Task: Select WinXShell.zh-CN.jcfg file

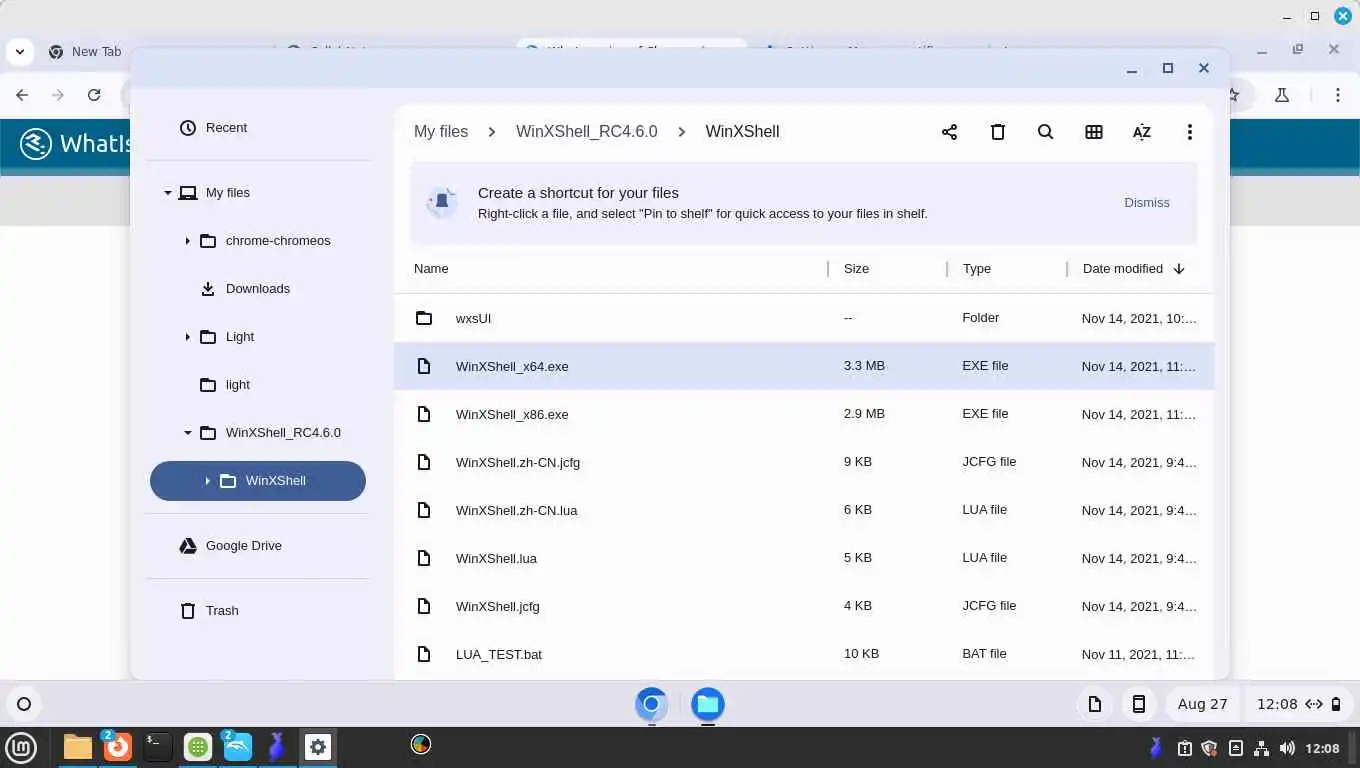Action: pos(804,462)
